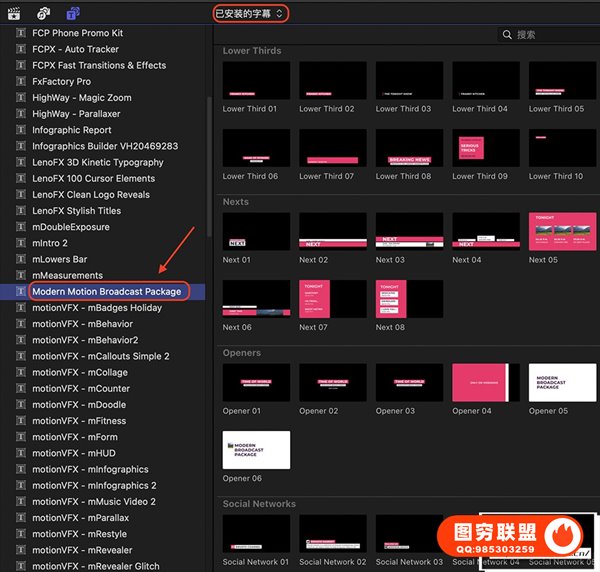Select the Lower Third 01 thumbnail
This screenshot has width=600, height=572.
[x=256, y=81]
